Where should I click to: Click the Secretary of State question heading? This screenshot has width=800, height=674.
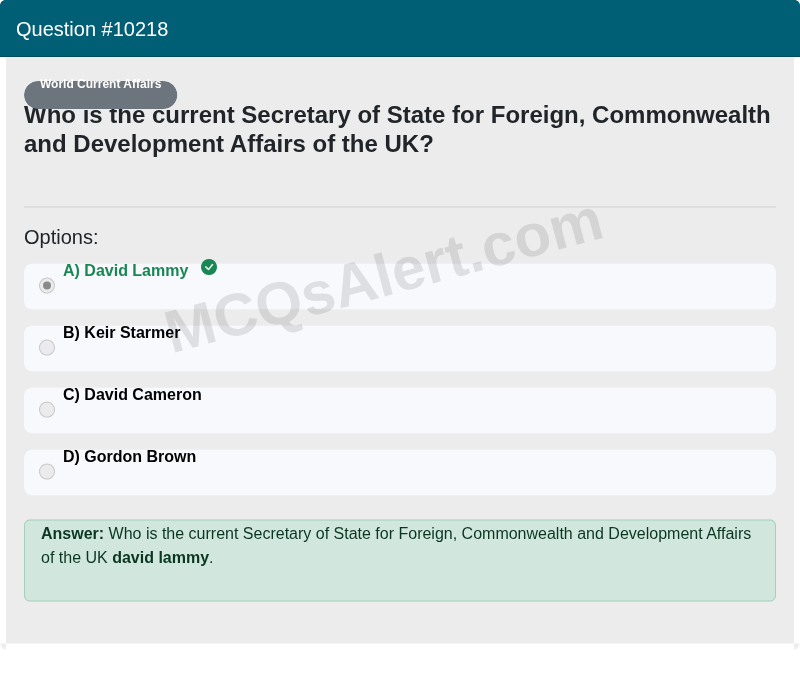(x=397, y=130)
